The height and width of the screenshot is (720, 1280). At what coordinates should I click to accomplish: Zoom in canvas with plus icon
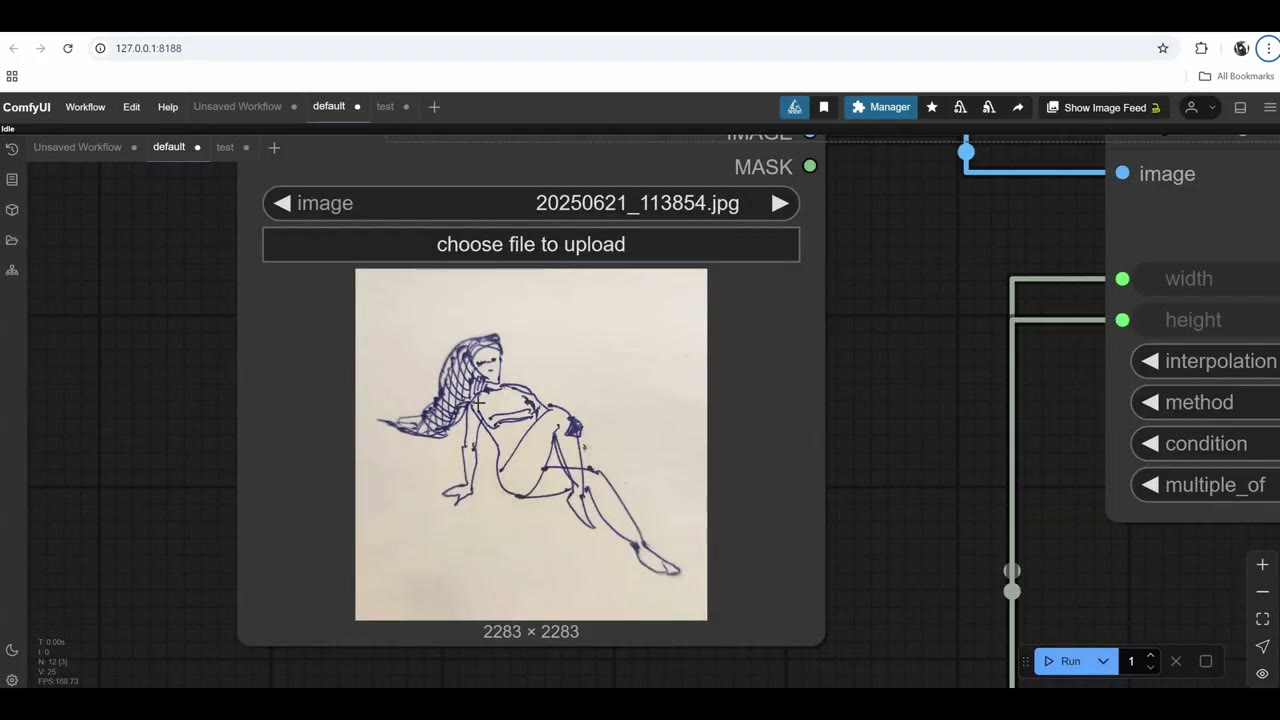[1262, 565]
